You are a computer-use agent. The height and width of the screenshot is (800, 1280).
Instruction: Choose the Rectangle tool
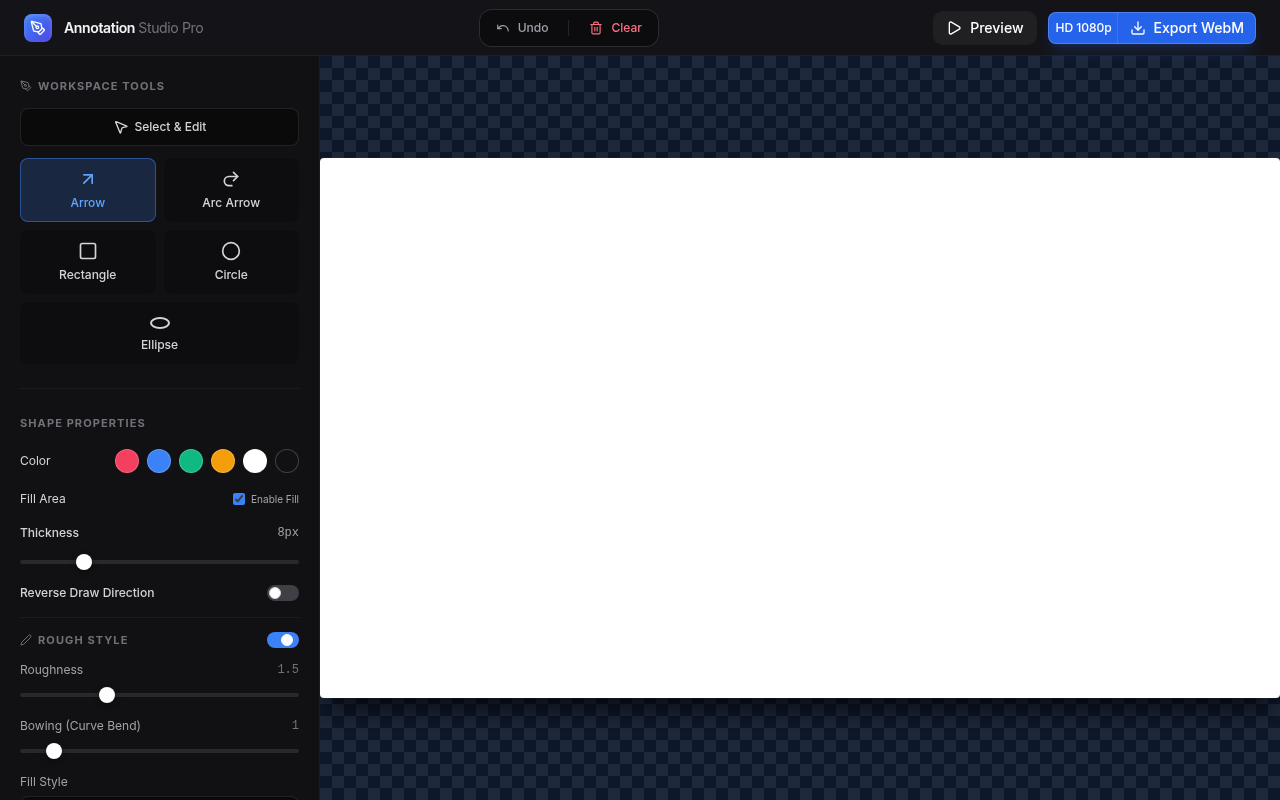pos(87,262)
